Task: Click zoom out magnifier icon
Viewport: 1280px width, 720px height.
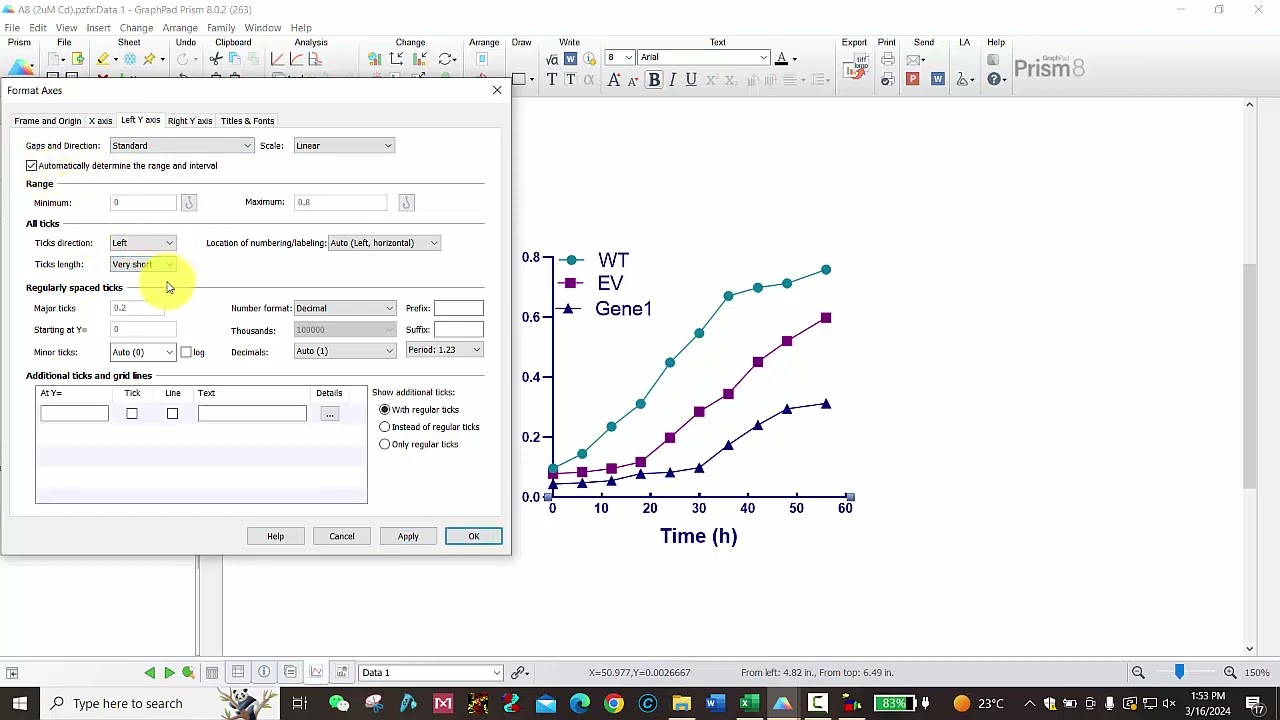Action: 1138,673
